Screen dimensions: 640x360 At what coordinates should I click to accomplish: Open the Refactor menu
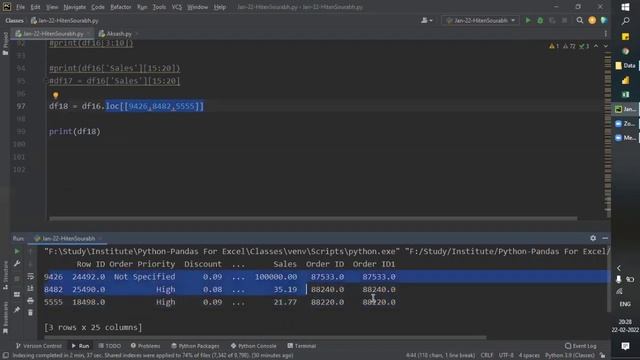click(120, 7)
